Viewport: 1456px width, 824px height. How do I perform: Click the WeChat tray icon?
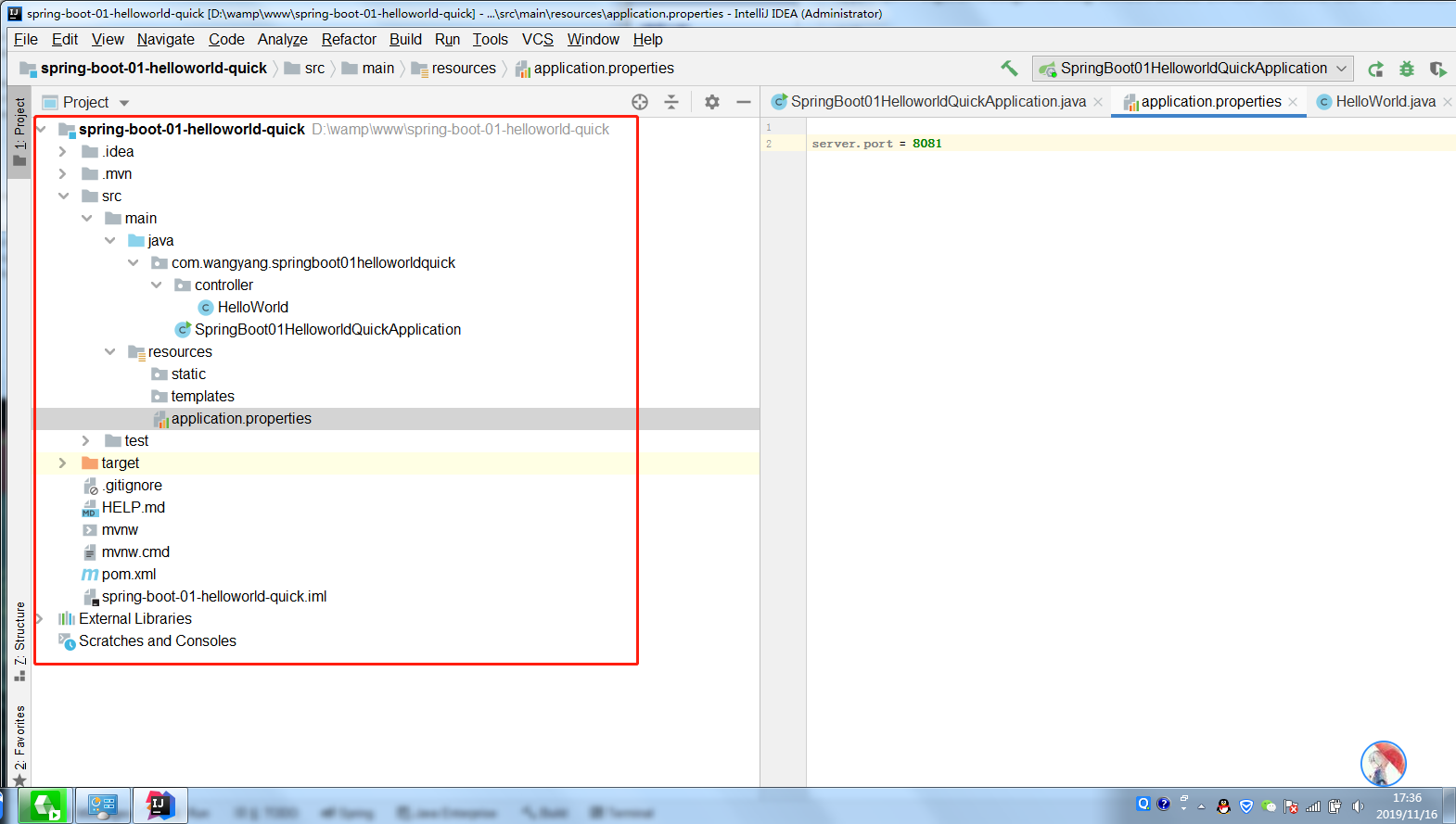coord(1269,806)
